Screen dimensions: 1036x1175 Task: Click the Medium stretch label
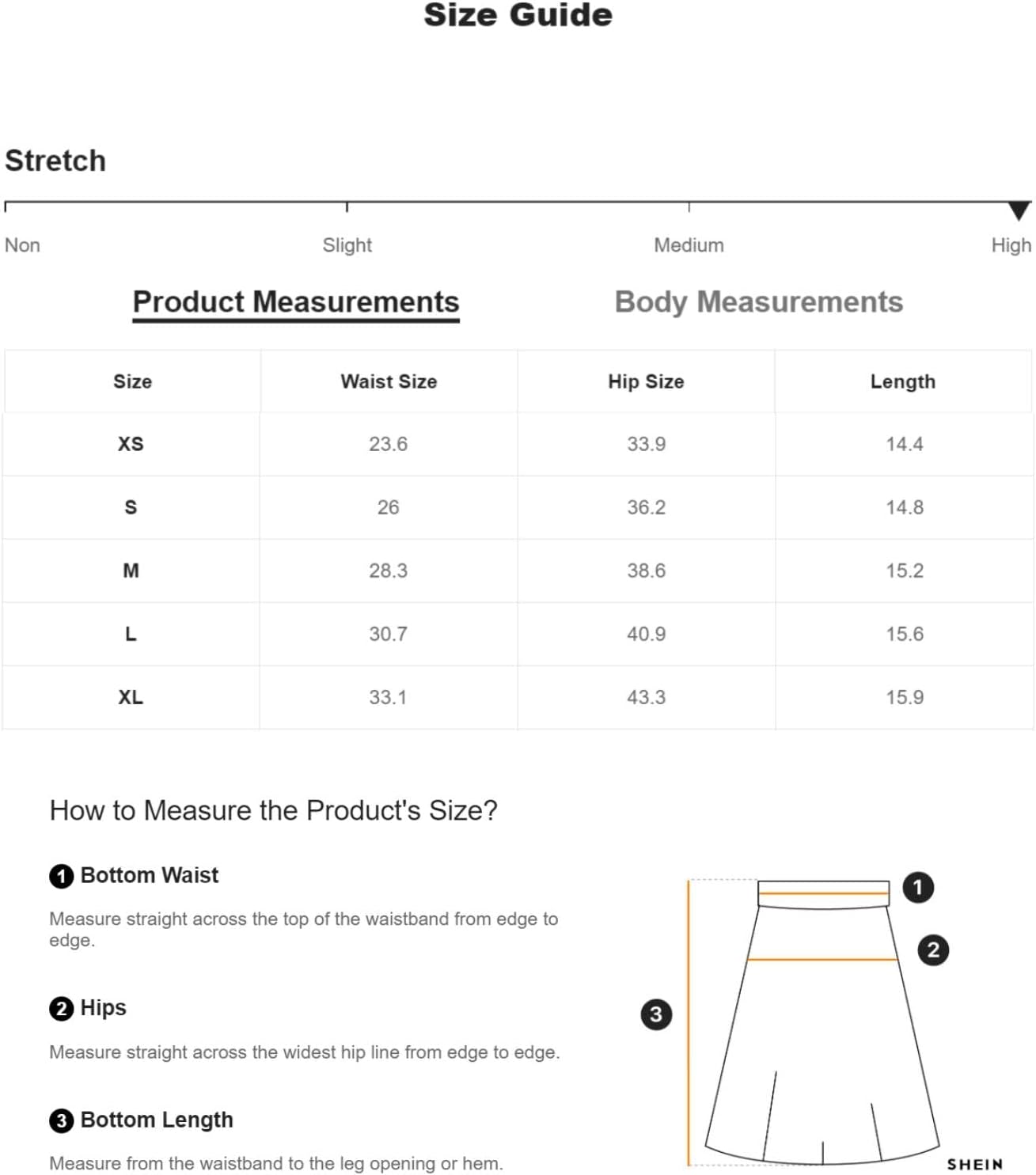pyautogui.click(x=689, y=245)
